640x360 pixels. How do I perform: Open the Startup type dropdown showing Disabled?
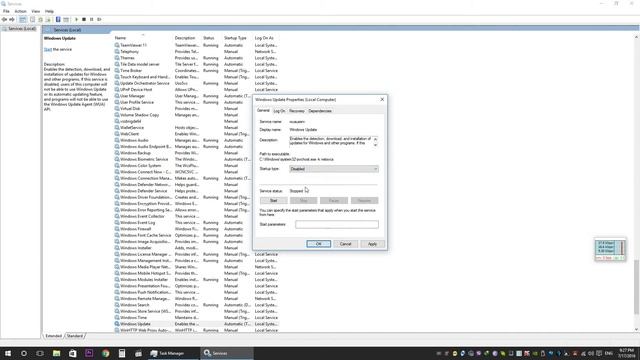[x=333, y=169]
